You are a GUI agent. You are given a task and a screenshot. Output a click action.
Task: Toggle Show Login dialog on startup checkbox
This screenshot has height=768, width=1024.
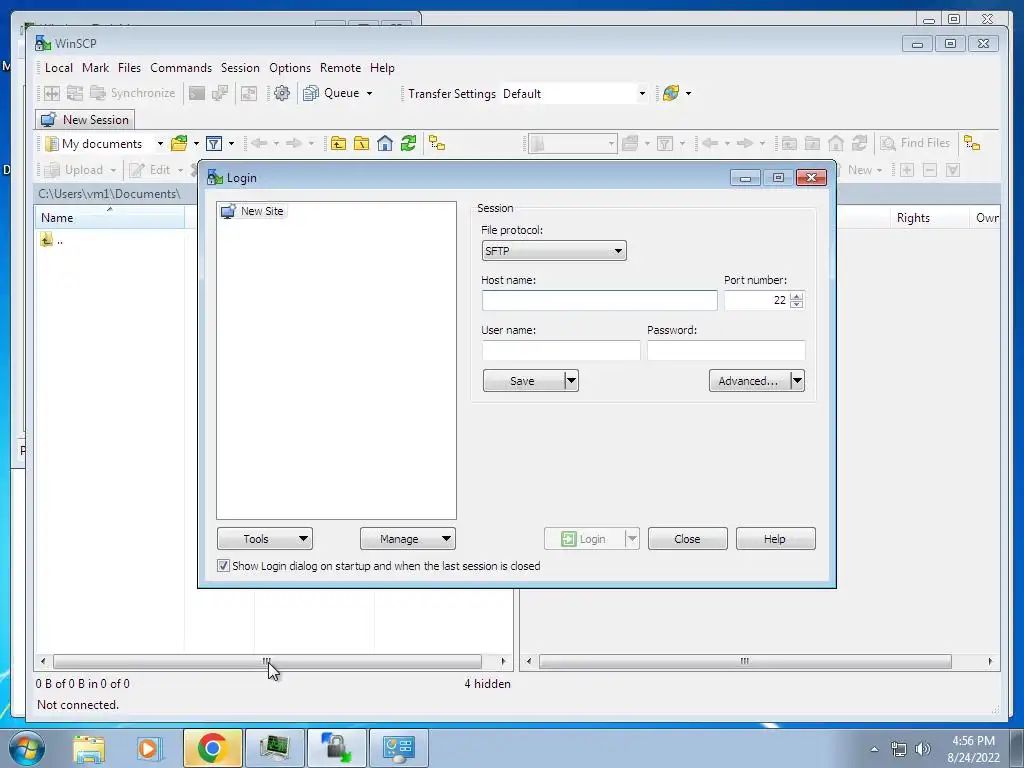223,566
